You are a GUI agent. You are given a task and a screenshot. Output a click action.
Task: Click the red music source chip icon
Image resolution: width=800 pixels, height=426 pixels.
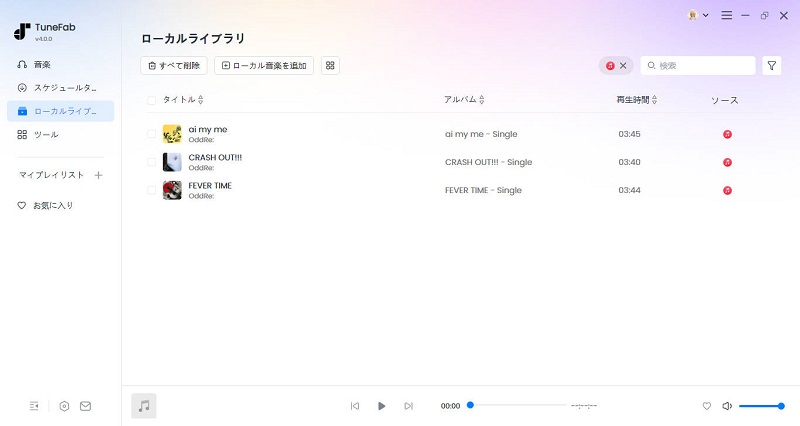[x=610, y=65]
